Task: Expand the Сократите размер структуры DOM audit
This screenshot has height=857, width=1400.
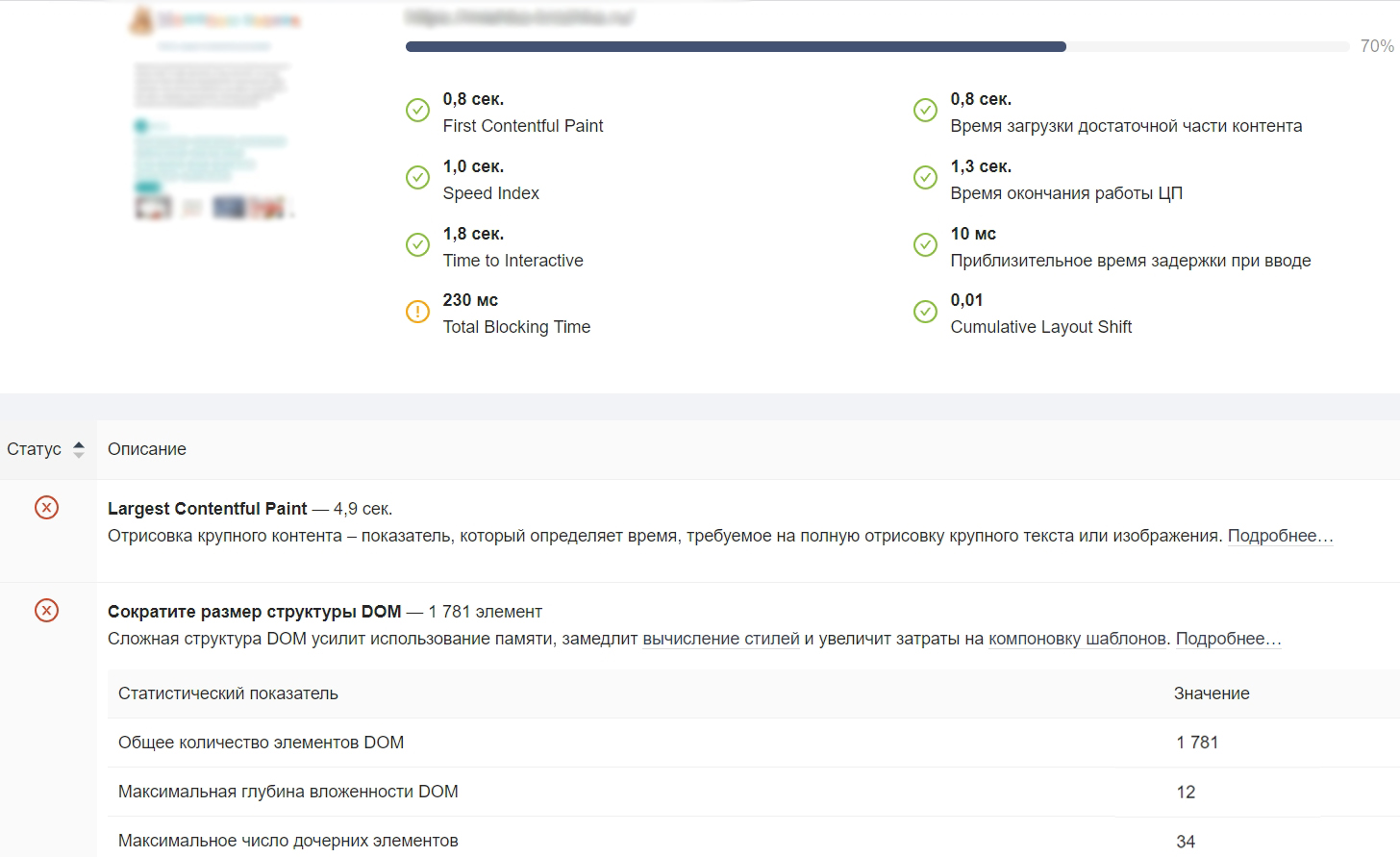Action: pyautogui.click(x=254, y=612)
